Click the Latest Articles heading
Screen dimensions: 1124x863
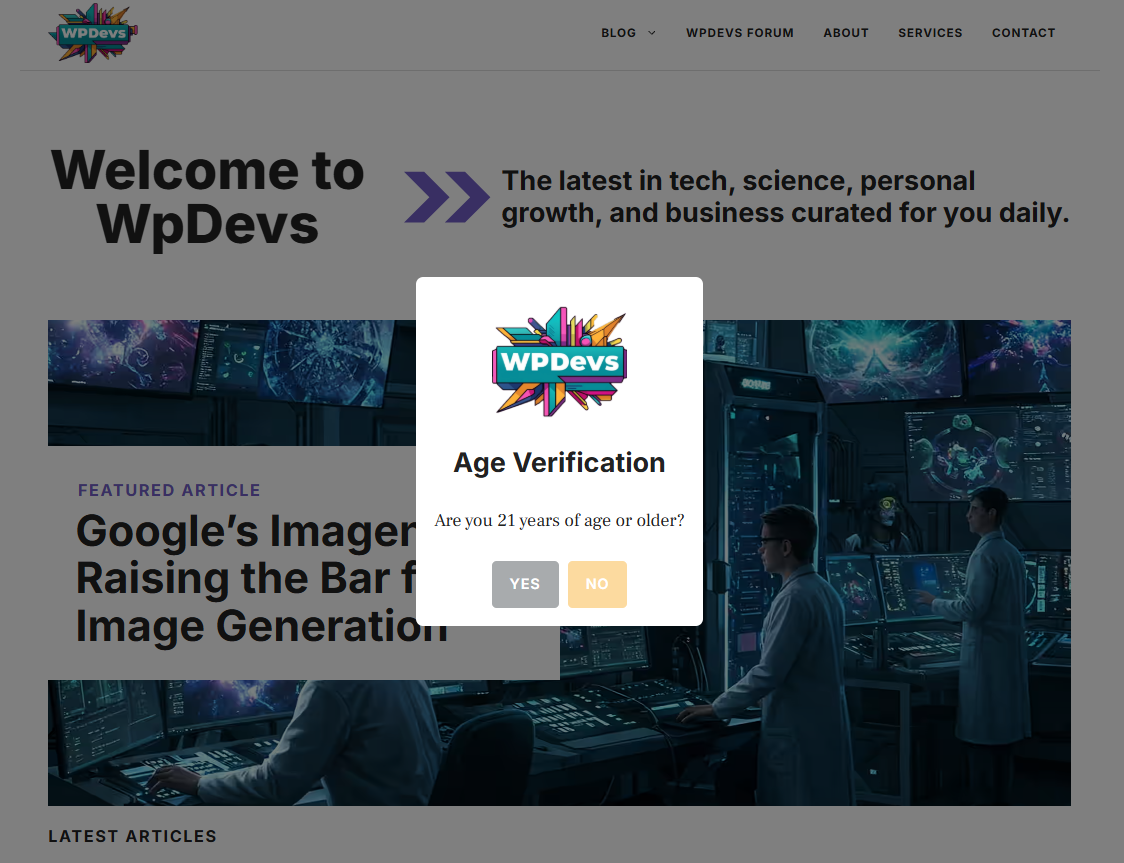(133, 836)
